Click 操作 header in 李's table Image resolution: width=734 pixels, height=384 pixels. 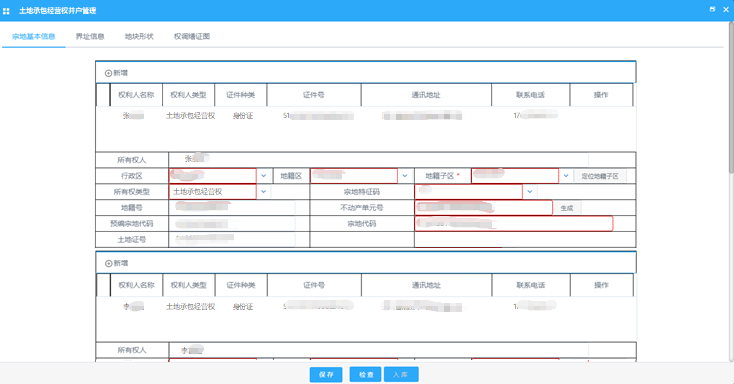point(602,285)
